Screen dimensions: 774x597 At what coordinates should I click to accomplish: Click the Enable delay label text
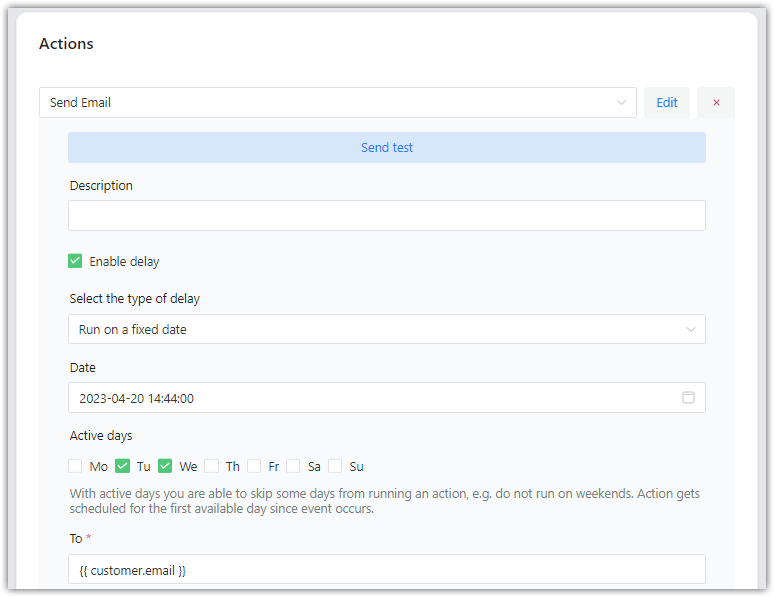coord(124,261)
